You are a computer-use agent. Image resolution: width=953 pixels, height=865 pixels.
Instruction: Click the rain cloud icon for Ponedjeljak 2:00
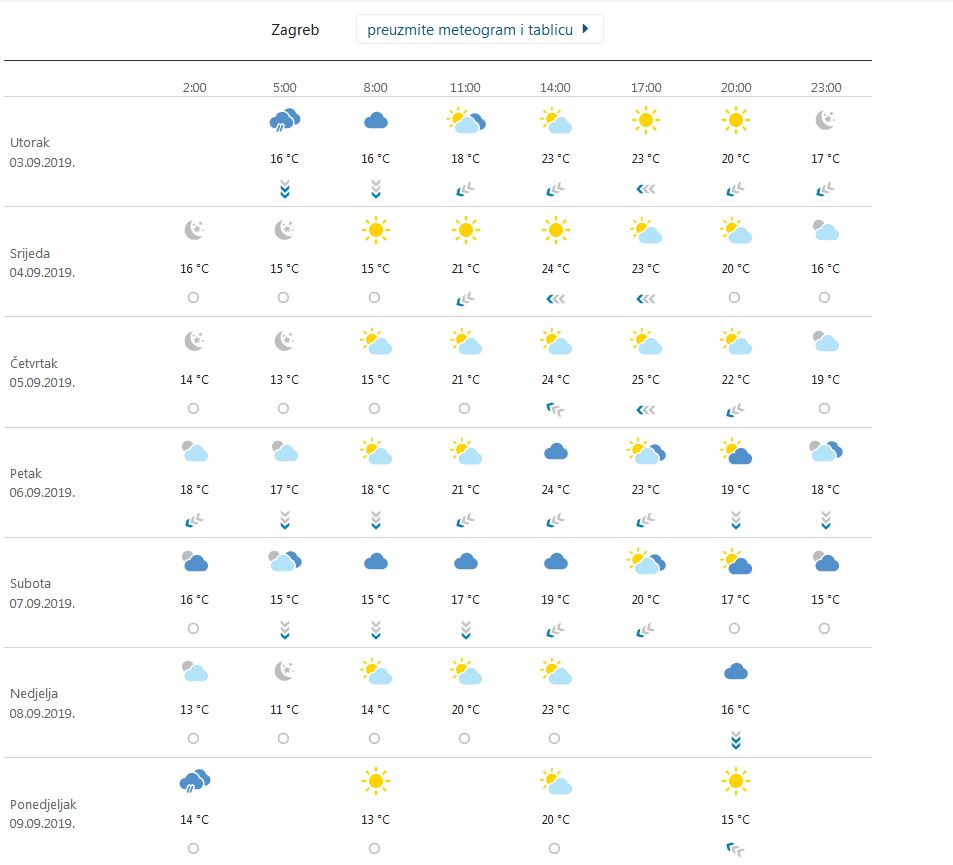tap(194, 781)
